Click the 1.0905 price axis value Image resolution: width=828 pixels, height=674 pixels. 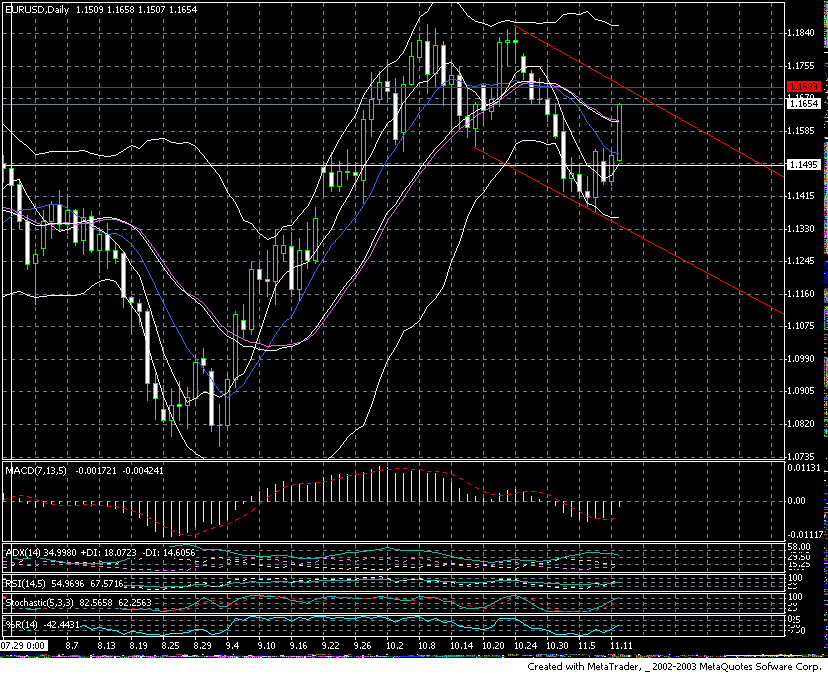coord(801,391)
